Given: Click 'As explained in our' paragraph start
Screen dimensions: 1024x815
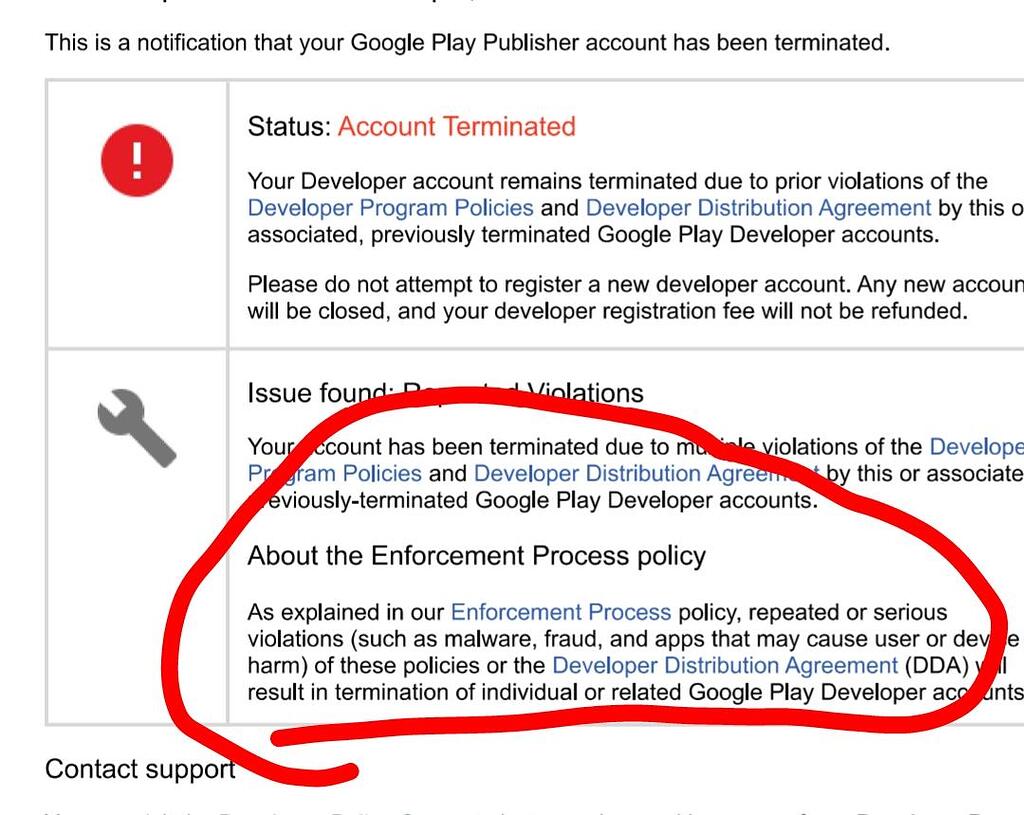Looking at the screenshot, I should (x=346, y=612).
